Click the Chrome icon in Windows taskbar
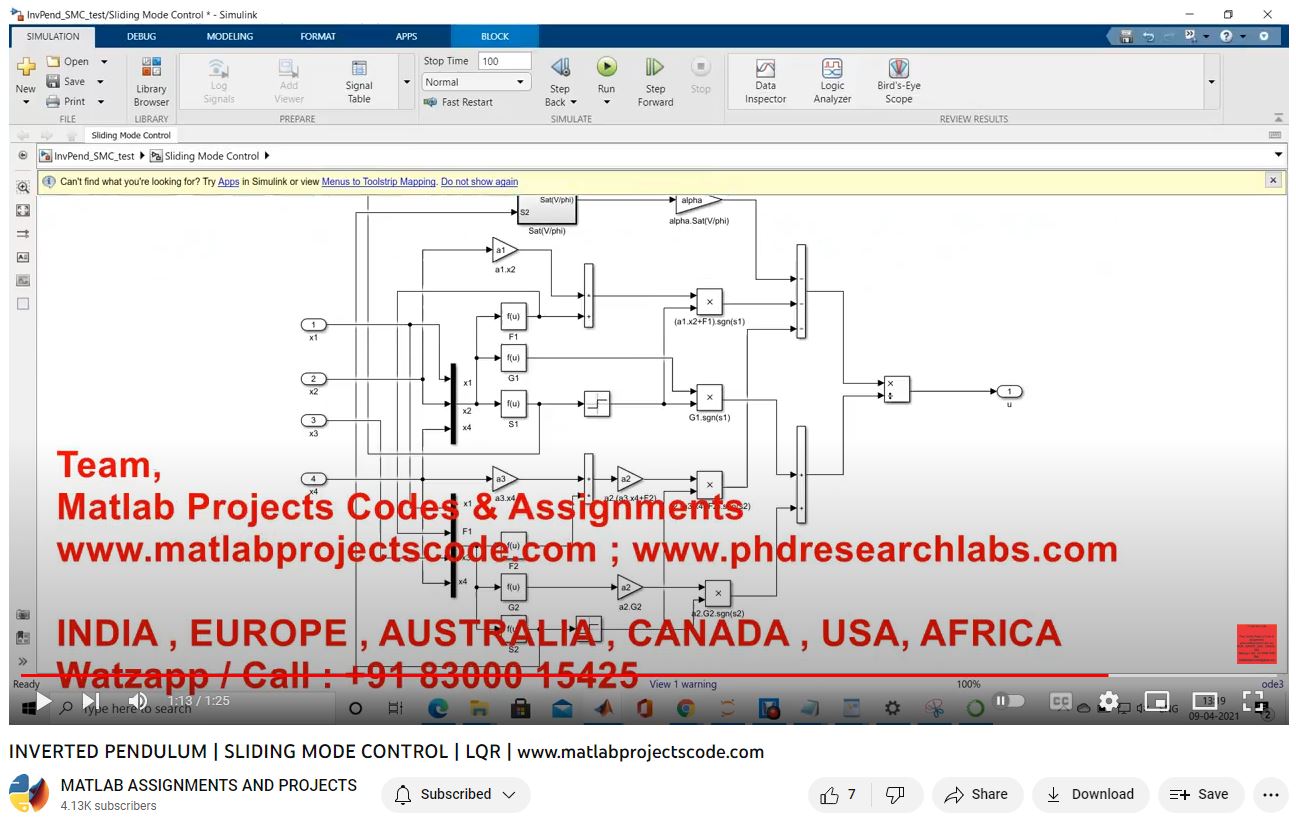Image resolution: width=1296 pixels, height=828 pixels. pyautogui.click(x=685, y=708)
